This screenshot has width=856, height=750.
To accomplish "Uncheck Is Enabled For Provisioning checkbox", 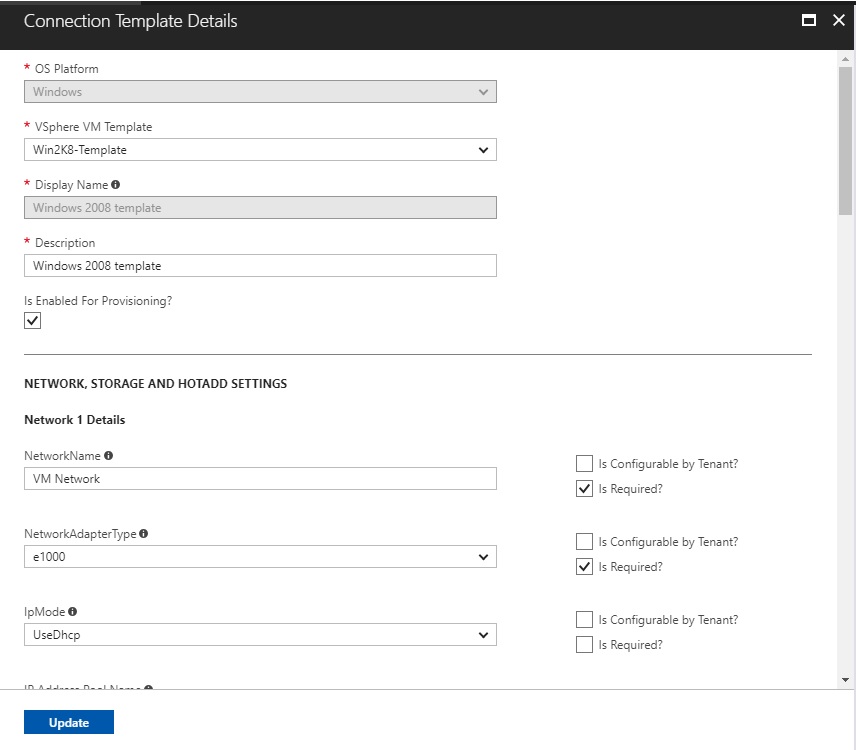I will (33, 321).
